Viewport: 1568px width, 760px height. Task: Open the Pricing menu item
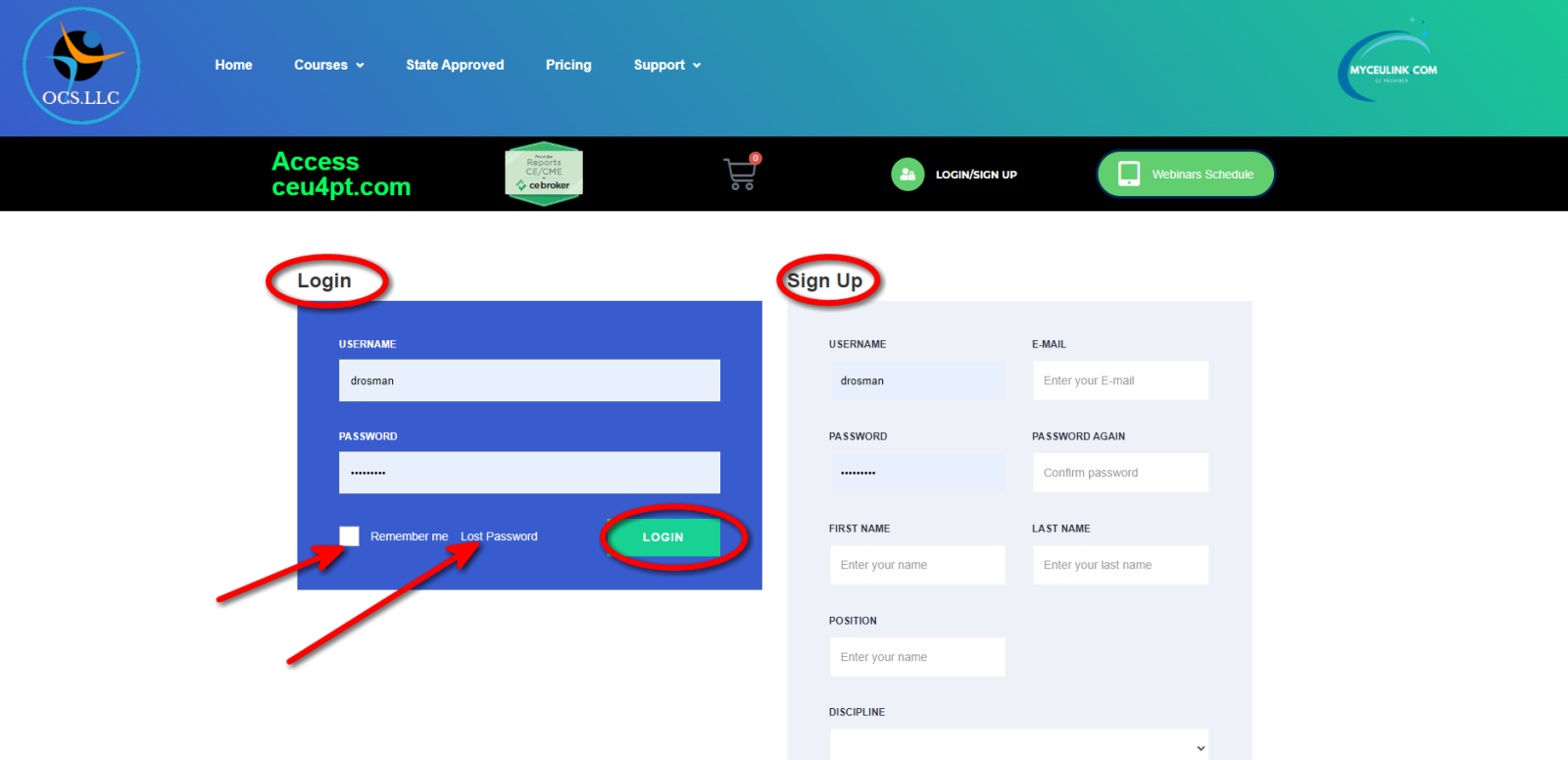coord(568,65)
